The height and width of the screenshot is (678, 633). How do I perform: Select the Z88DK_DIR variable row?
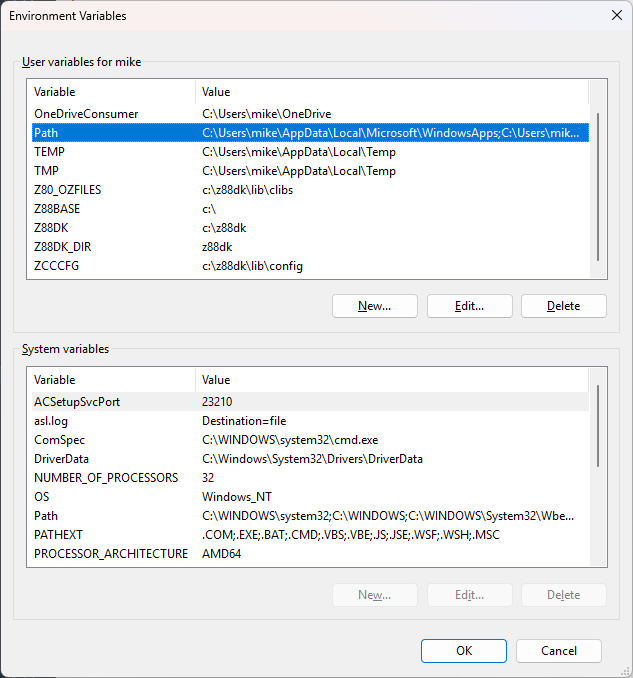click(x=63, y=247)
